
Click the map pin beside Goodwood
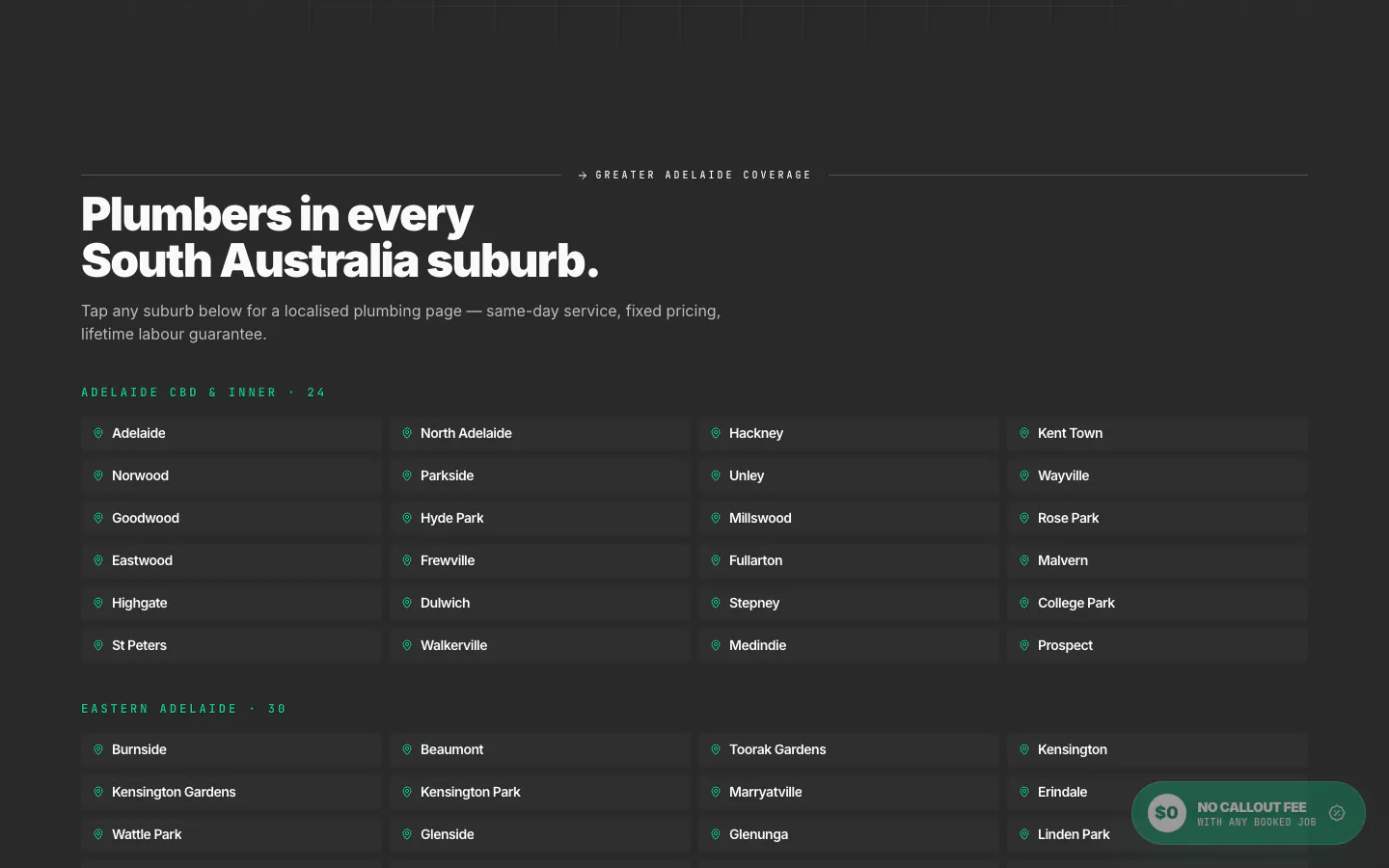pyautogui.click(x=98, y=518)
